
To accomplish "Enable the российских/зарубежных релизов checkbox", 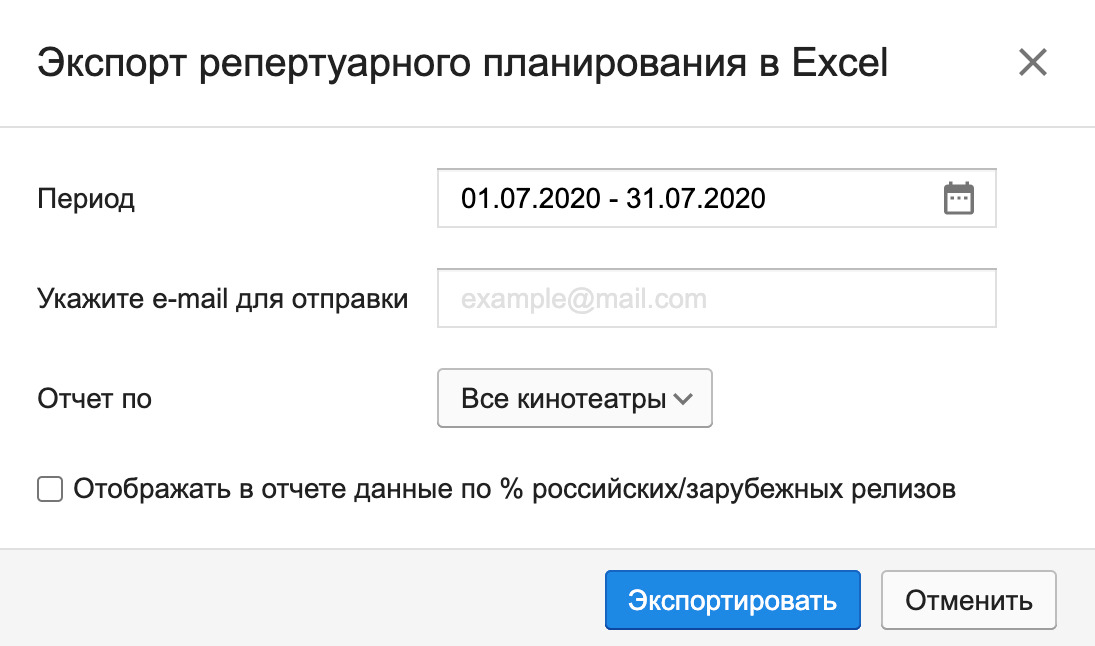I will [50, 490].
